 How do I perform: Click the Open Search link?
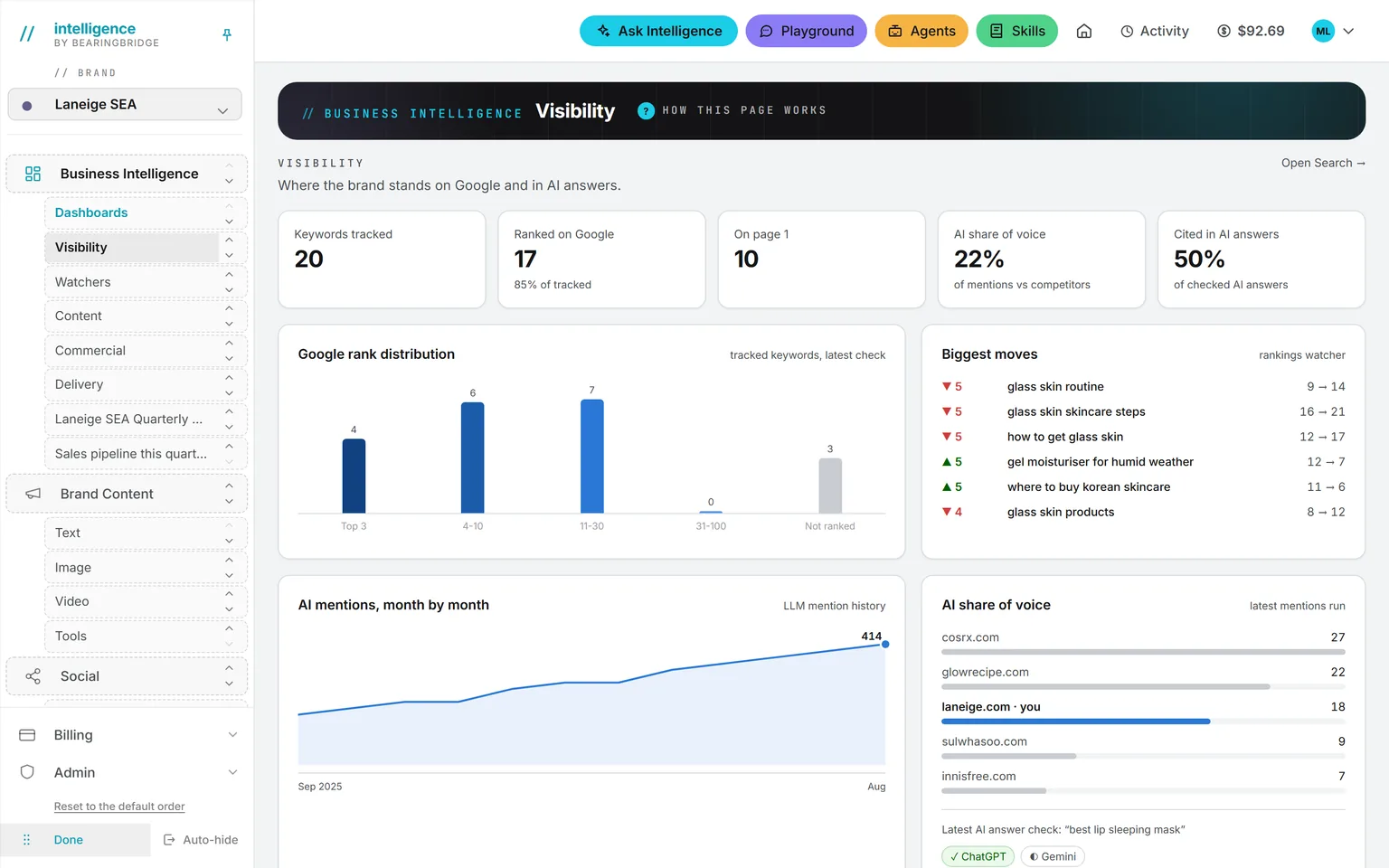pos(1323,163)
